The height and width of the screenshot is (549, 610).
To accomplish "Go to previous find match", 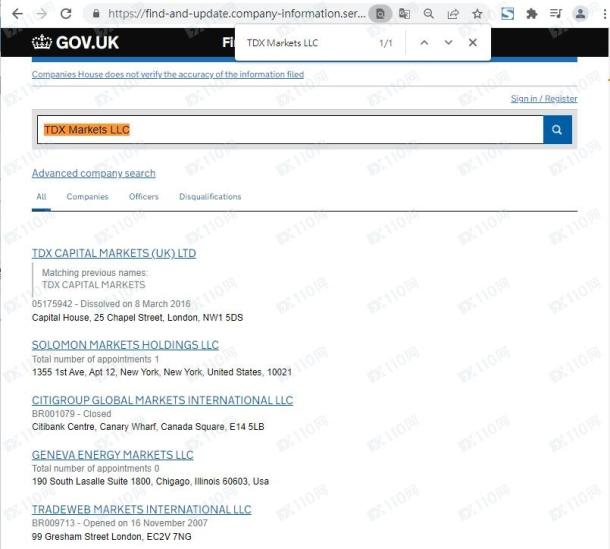I will click(424, 43).
